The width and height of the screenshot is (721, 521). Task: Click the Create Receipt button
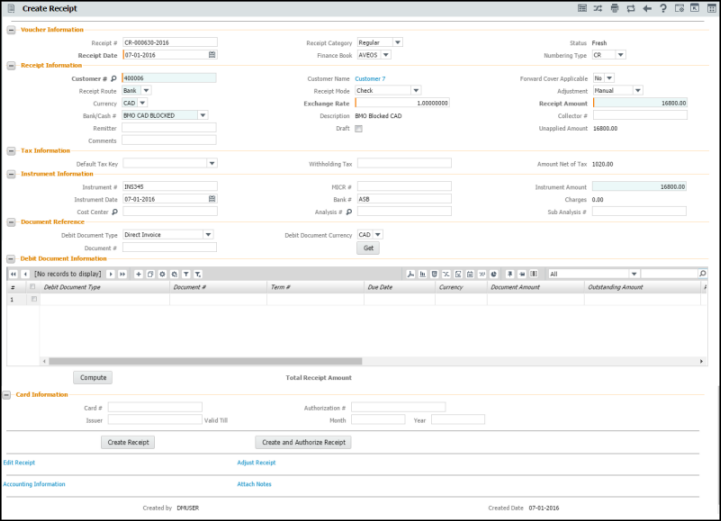(128, 442)
